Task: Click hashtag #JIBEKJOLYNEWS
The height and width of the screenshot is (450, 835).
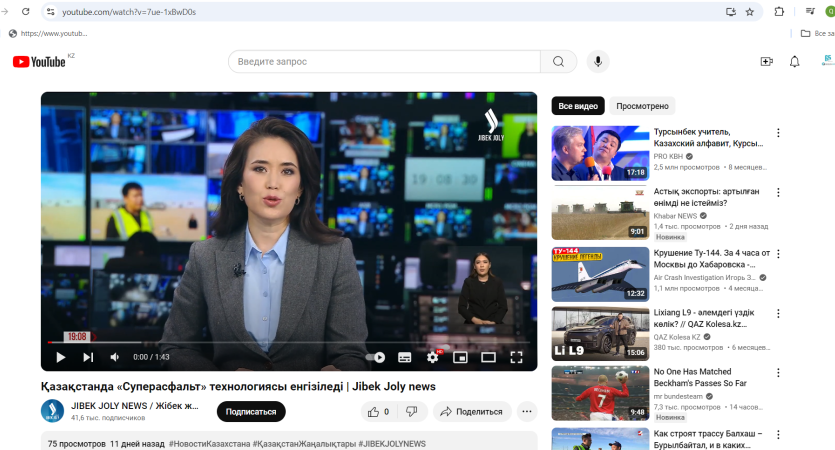Action: pos(392,444)
